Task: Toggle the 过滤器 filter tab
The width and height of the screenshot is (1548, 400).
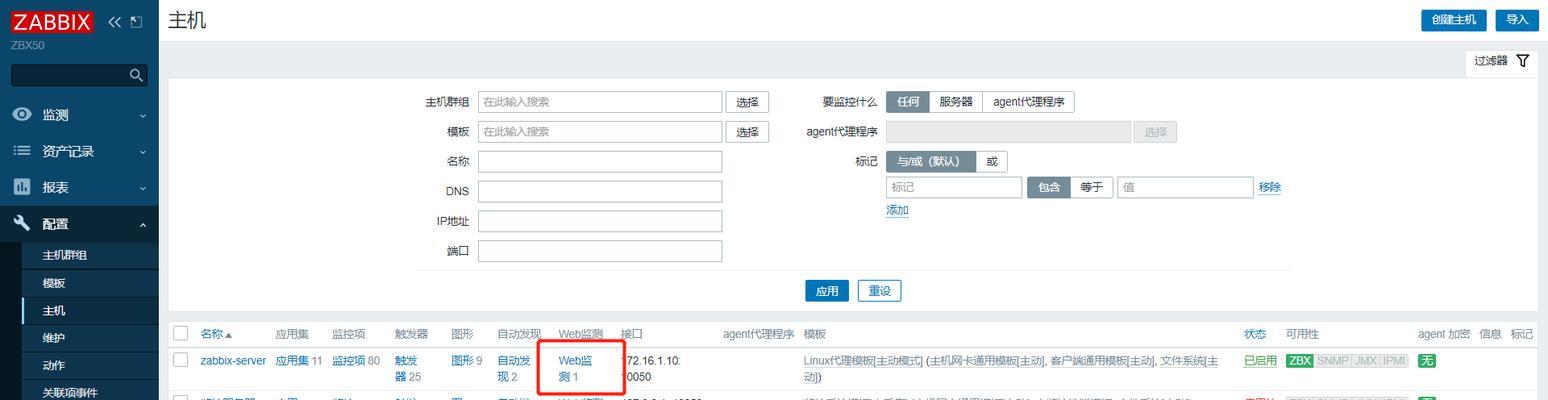Action: point(1502,61)
